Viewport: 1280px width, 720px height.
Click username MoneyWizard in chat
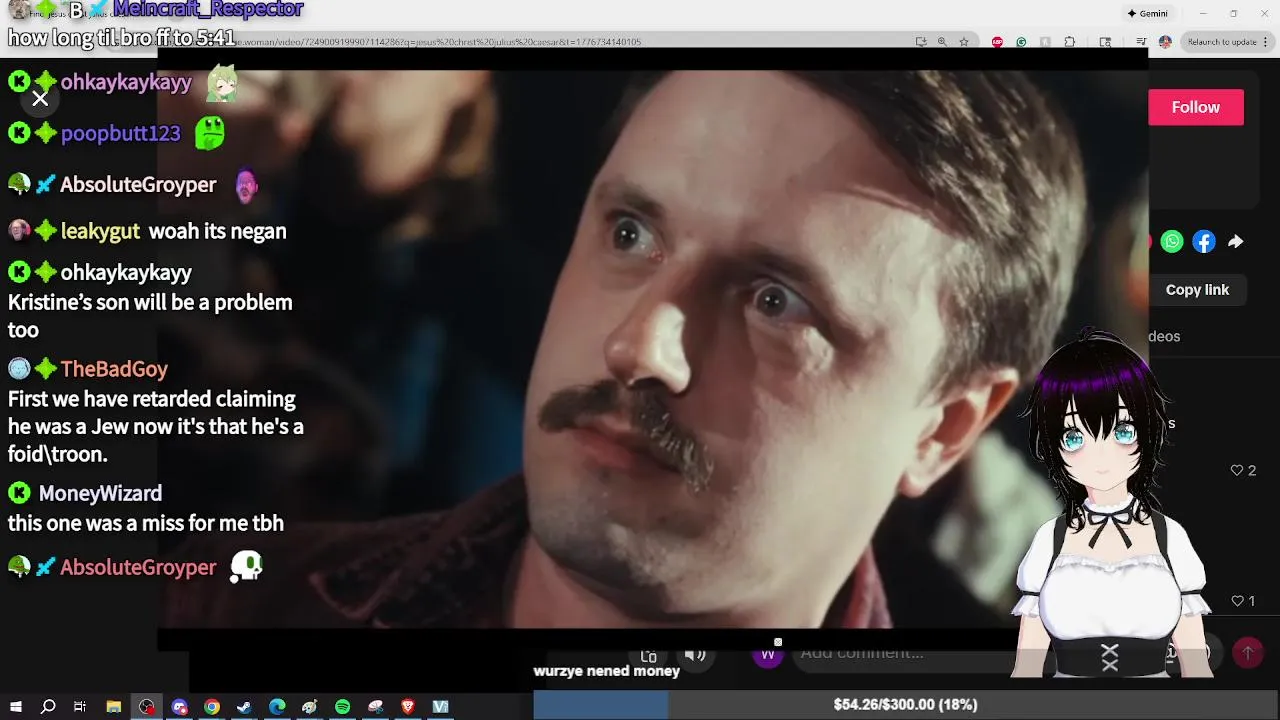(x=100, y=493)
